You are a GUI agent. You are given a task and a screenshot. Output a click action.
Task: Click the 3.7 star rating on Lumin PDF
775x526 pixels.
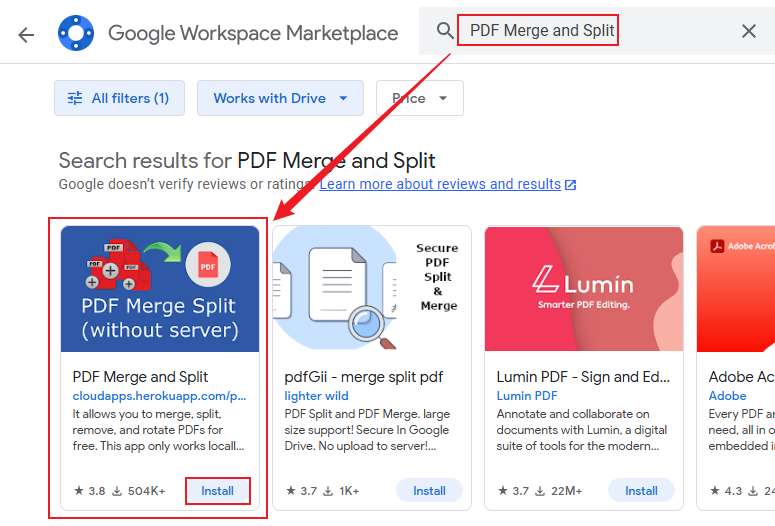514,491
